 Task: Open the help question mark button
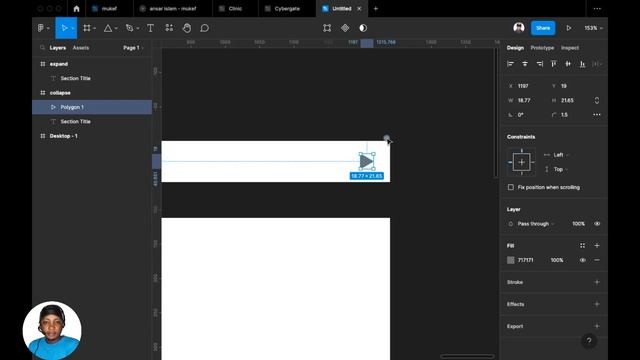589,341
